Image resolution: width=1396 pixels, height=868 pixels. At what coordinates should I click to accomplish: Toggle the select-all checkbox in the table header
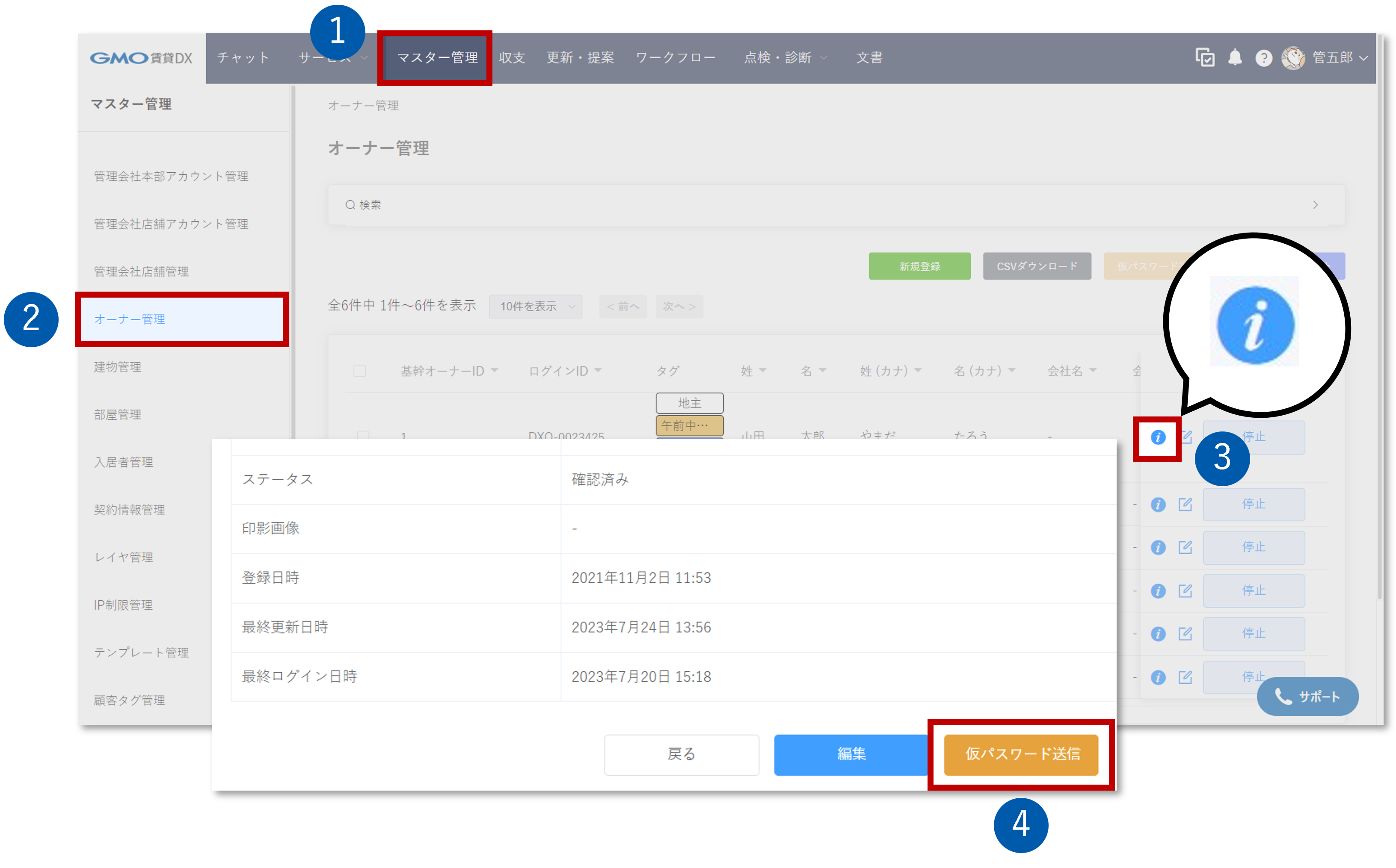[x=359, y=371]
